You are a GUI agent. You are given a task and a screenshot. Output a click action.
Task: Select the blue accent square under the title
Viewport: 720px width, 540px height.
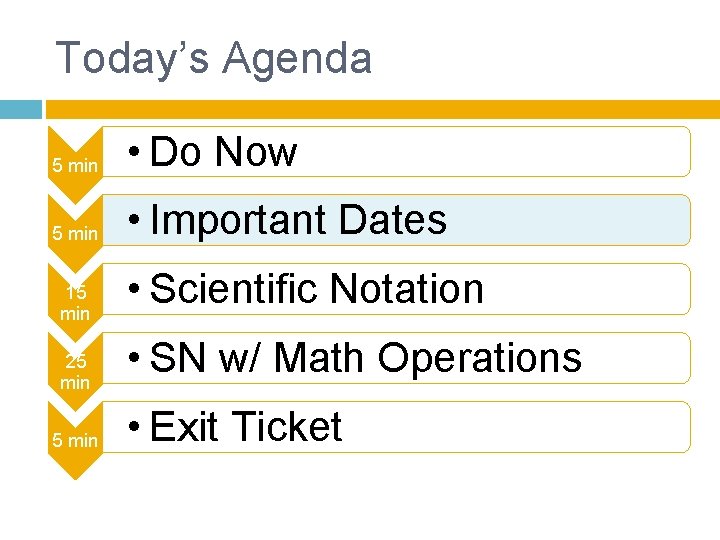(x=20, y=108)
